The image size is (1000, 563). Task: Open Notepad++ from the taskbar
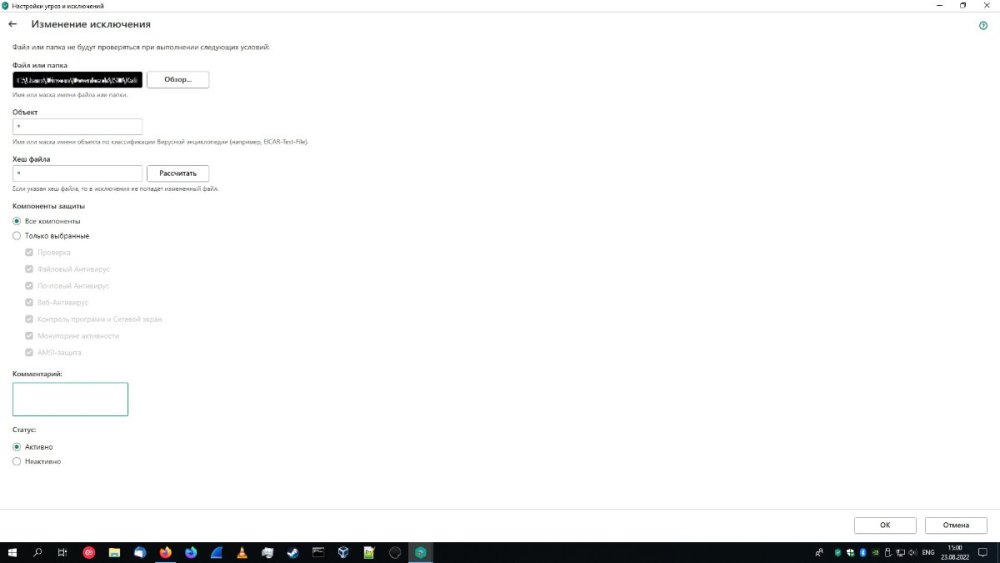coord(369,553)
